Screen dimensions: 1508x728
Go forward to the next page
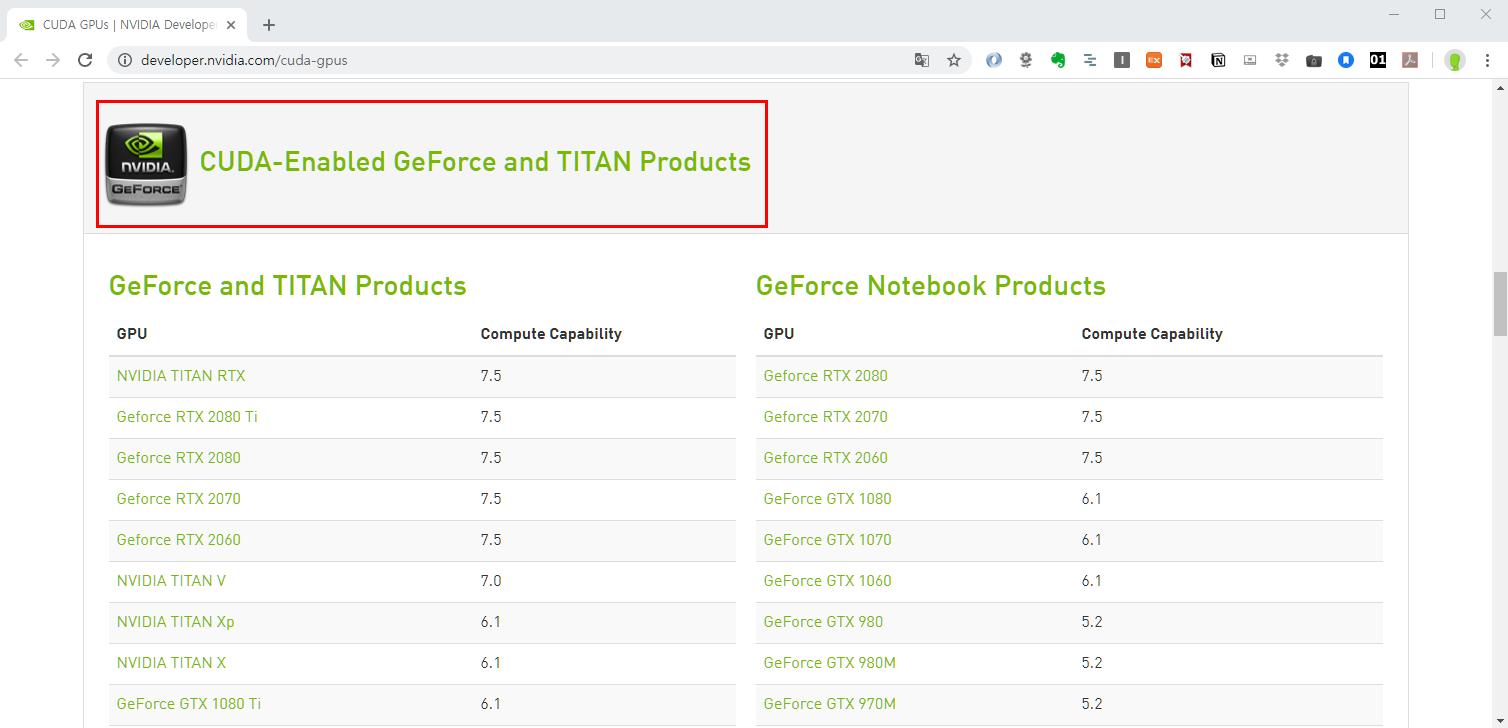coord(53,60)
